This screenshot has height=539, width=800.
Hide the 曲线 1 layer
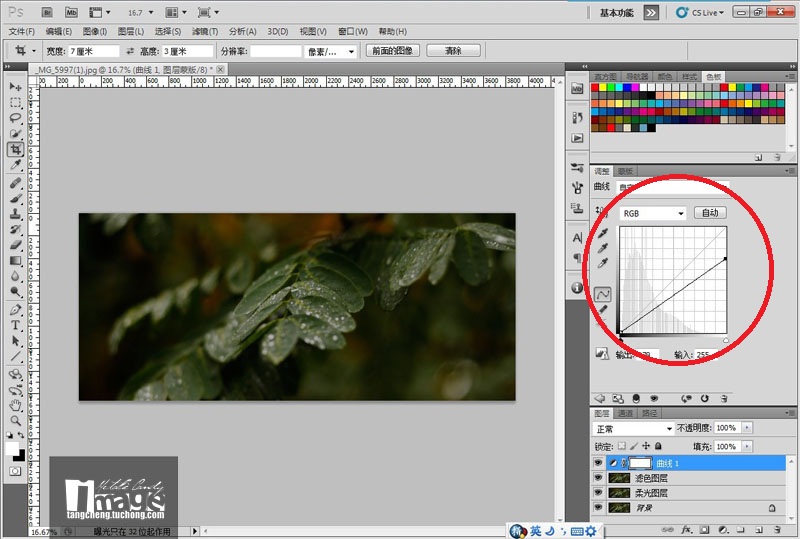tap(599, 463)
